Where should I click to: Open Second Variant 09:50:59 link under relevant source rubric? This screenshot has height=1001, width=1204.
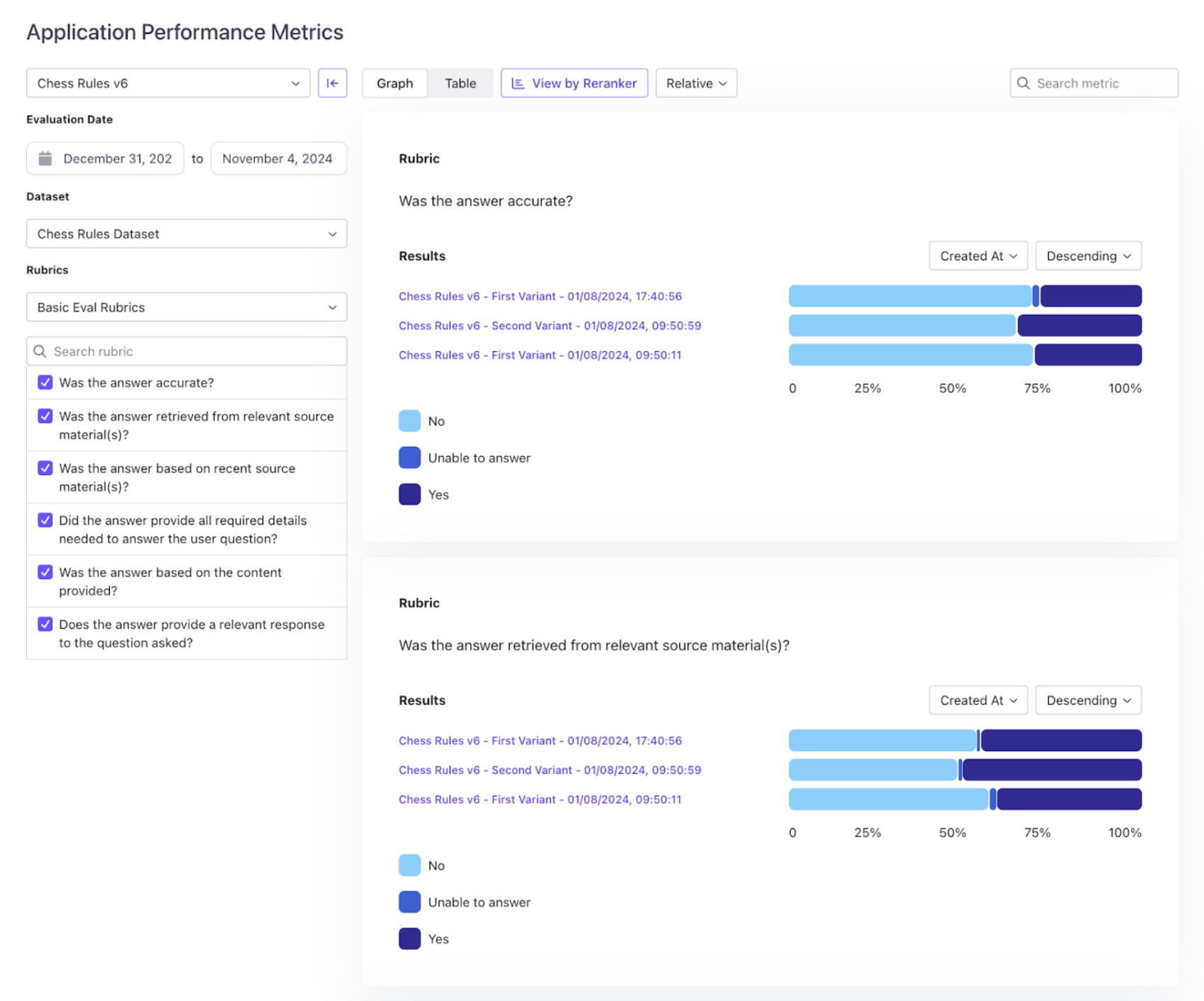550,770
